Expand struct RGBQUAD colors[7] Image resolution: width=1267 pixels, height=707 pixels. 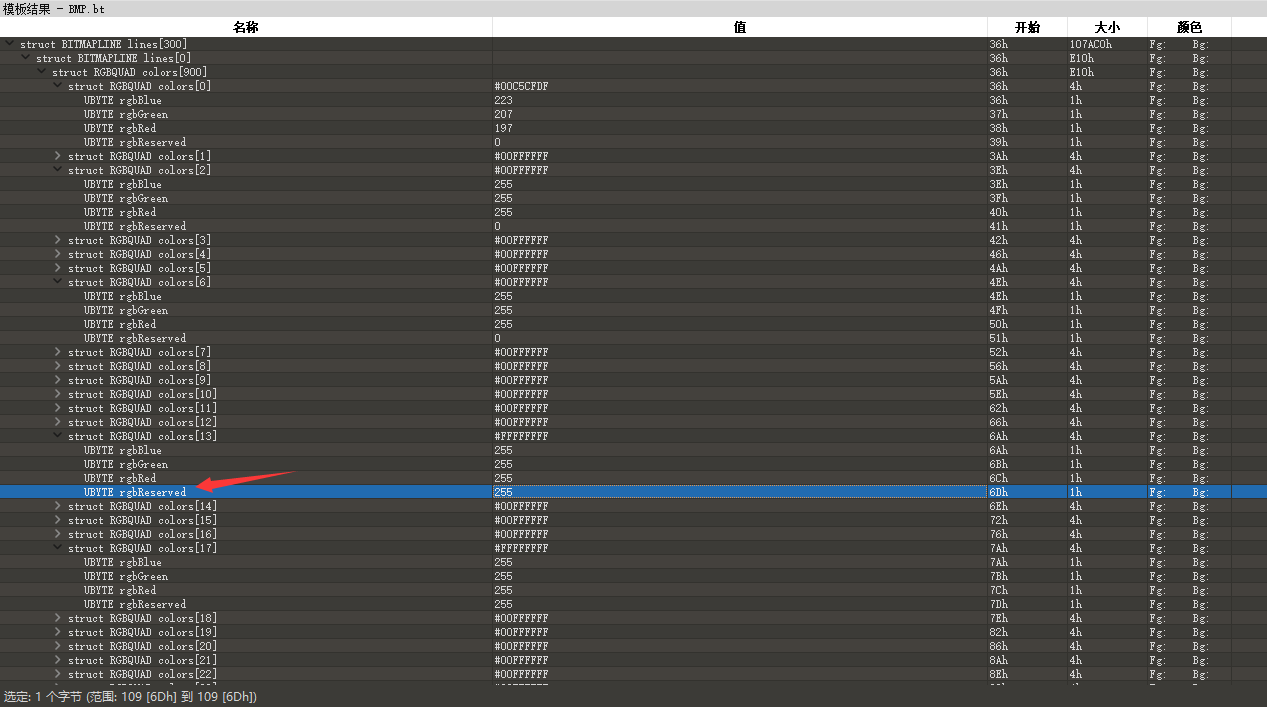click(57, 351)
